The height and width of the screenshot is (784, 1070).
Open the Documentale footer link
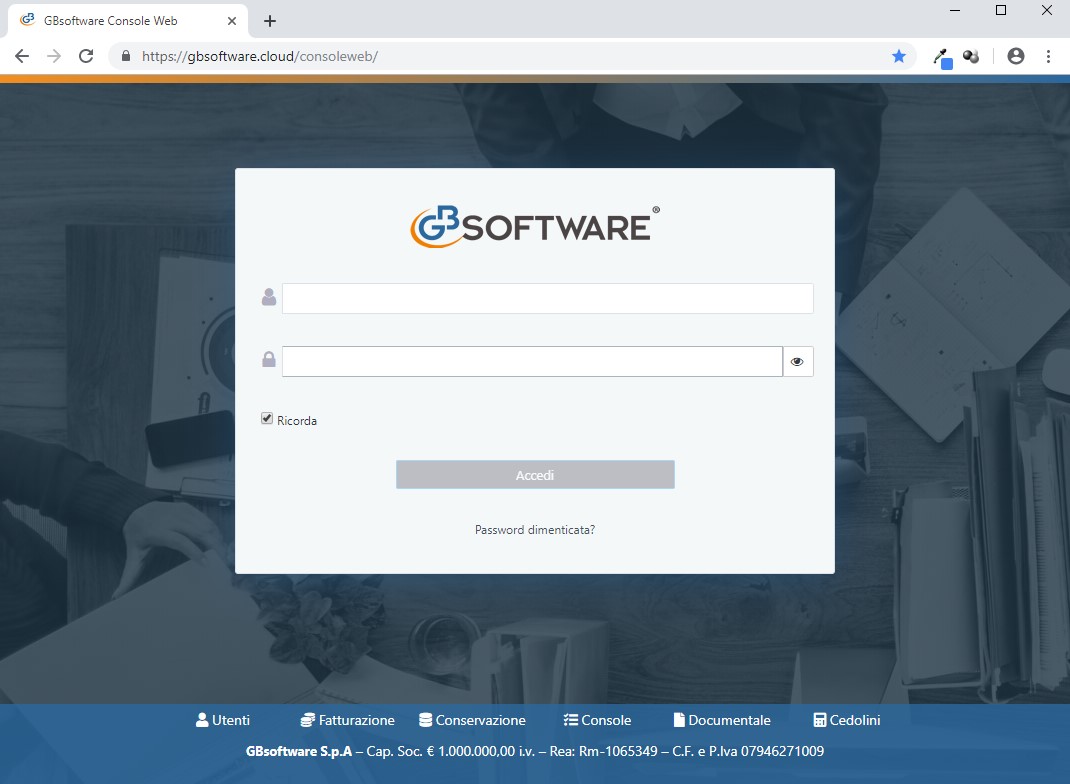[x=722, y=720]
